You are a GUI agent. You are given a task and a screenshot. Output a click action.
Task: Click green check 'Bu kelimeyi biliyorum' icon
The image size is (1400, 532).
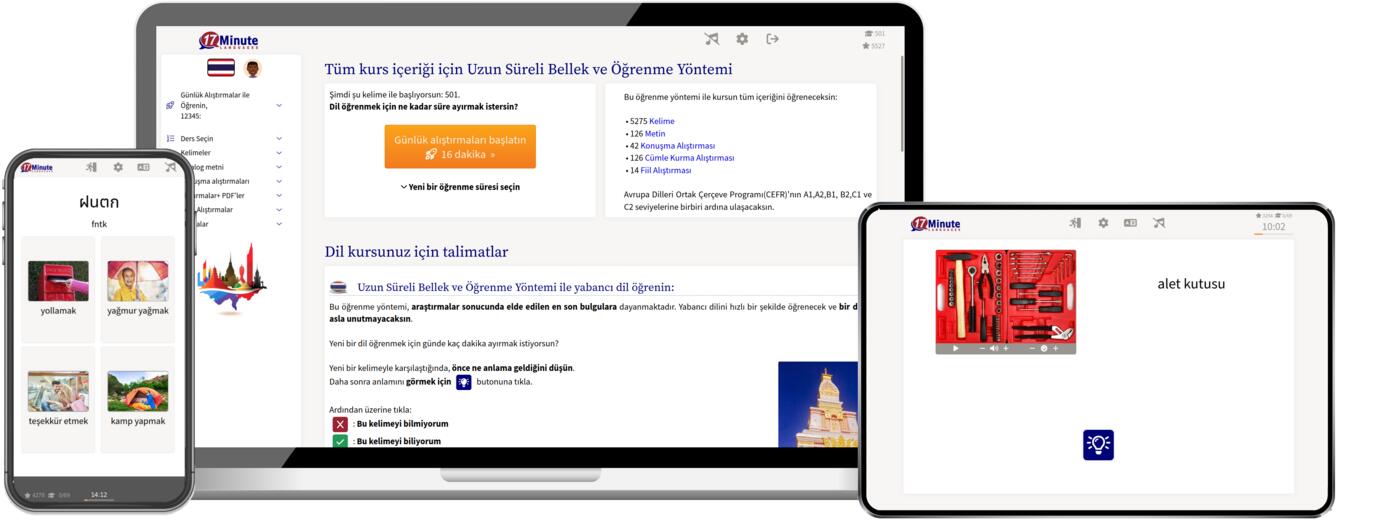pyautogui.click(x=340, y=441)
